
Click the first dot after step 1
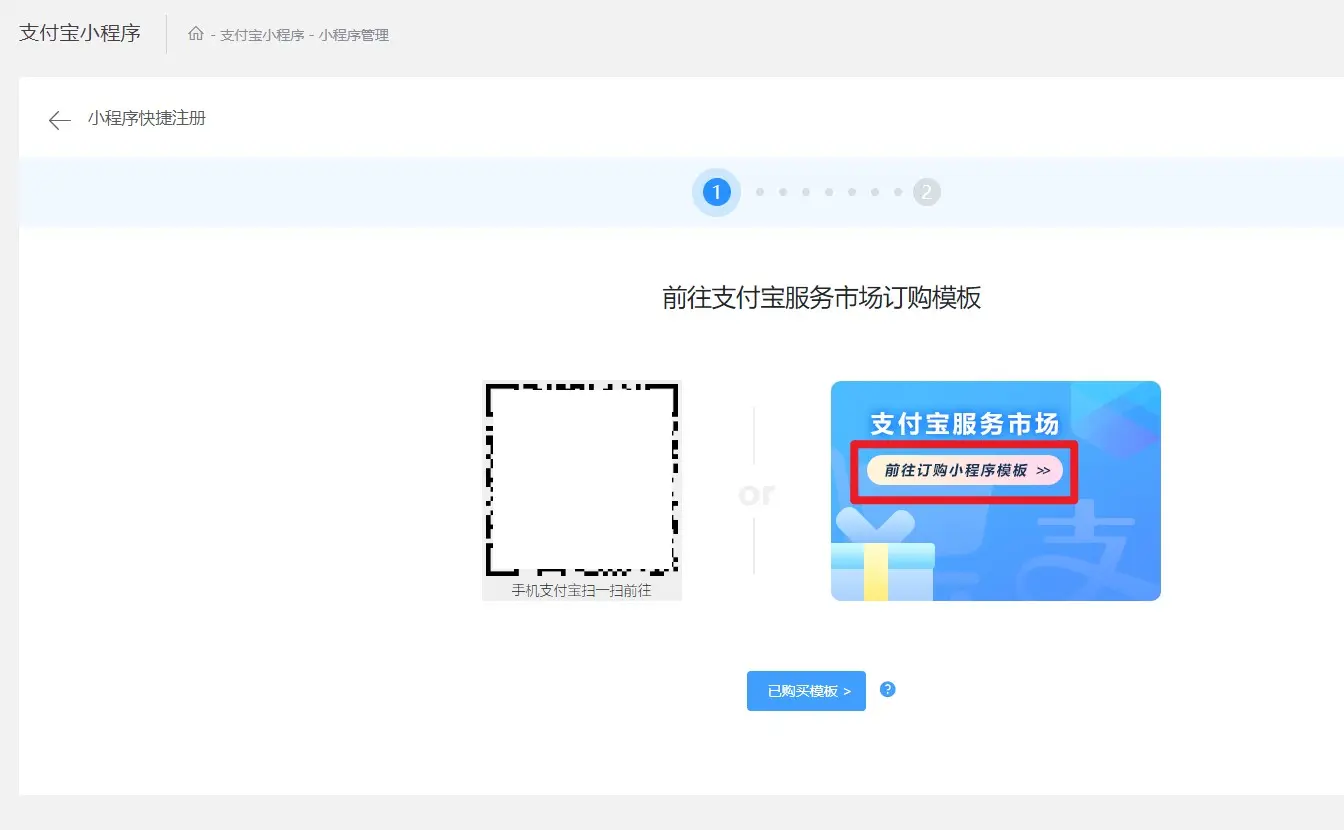pyautogui.click(x=760, y=192)
